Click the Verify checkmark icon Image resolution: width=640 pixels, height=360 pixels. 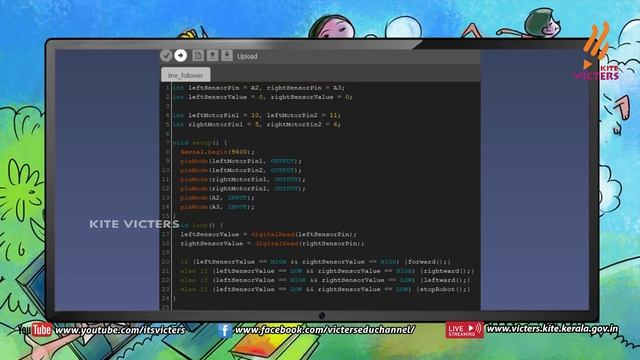point(166,56)
